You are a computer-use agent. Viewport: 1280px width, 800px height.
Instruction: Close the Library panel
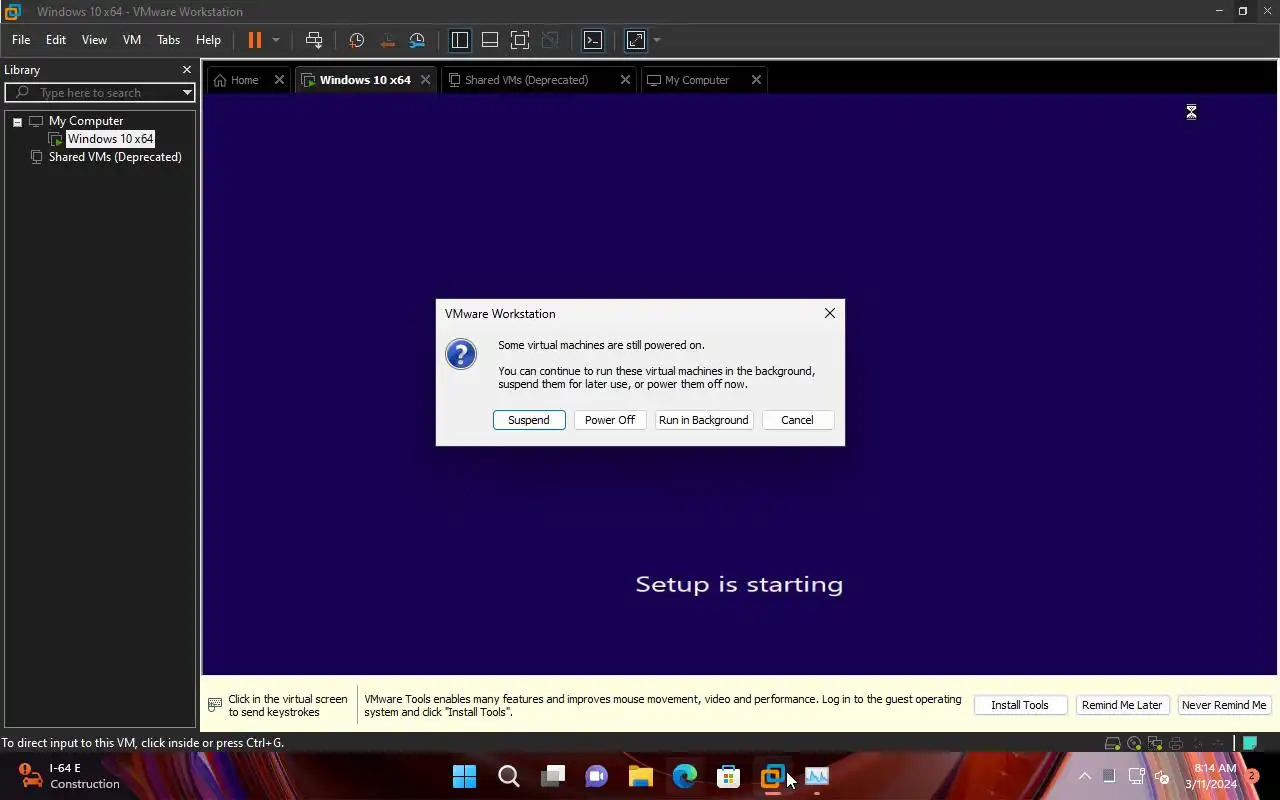pyautogui.click(x=186, y=70)
